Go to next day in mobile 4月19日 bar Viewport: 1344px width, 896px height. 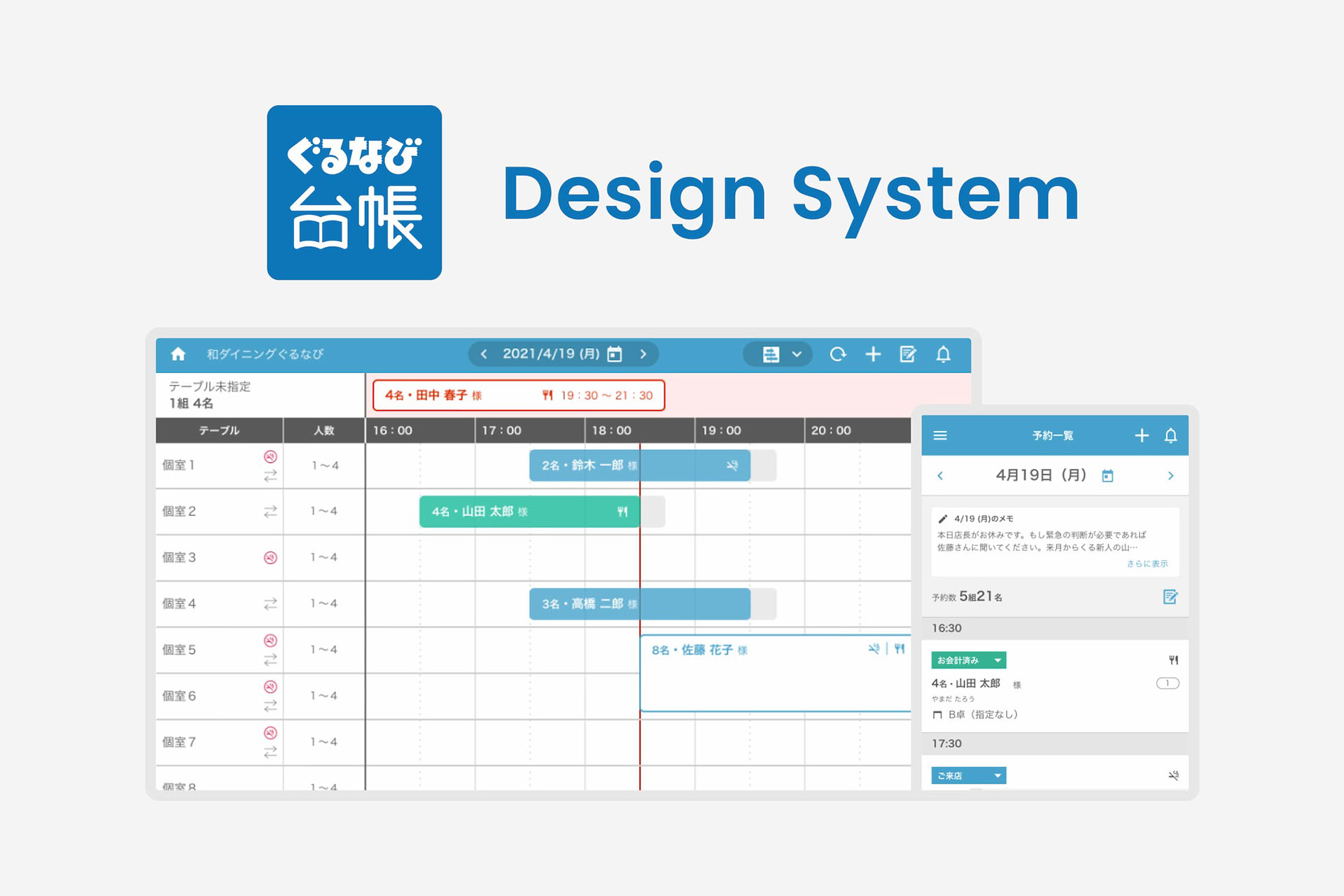[1170, 476]
